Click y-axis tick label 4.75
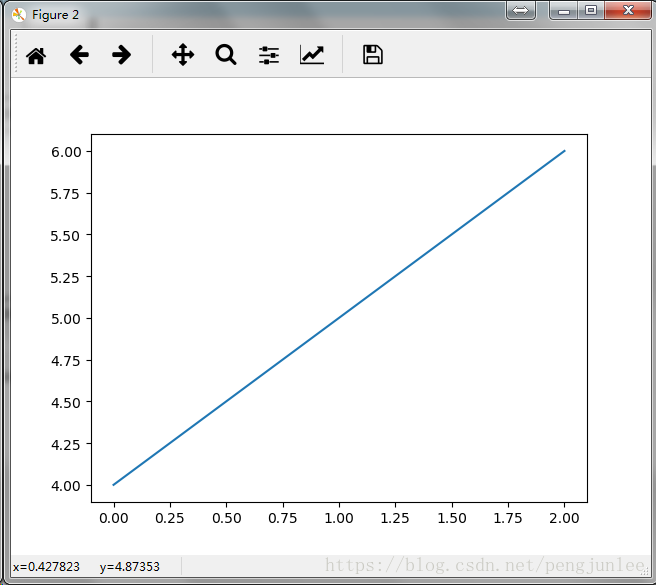The image size is (656, 585). click(65, 361)
